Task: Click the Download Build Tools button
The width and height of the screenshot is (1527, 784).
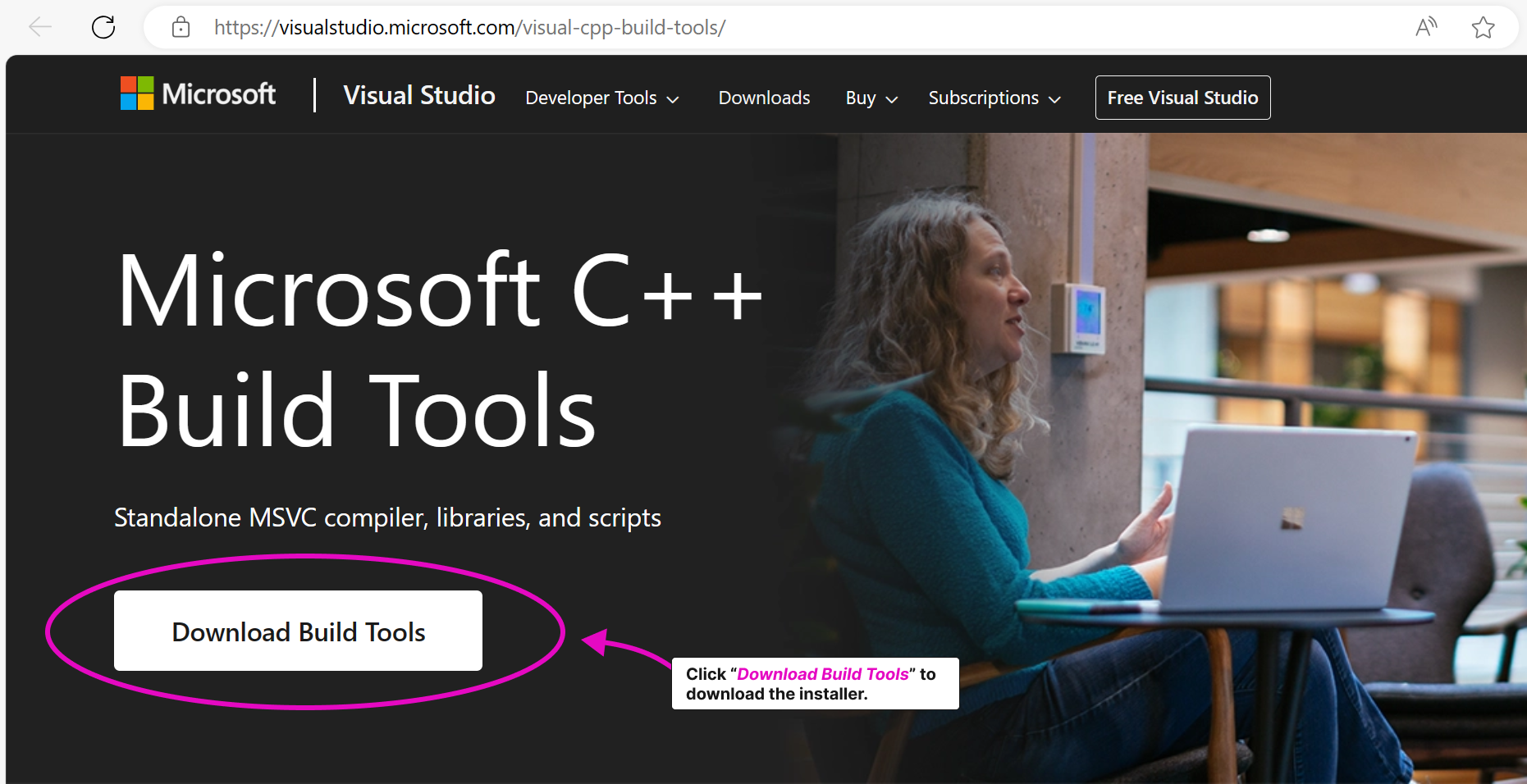Action: click(x=298, y=631)
